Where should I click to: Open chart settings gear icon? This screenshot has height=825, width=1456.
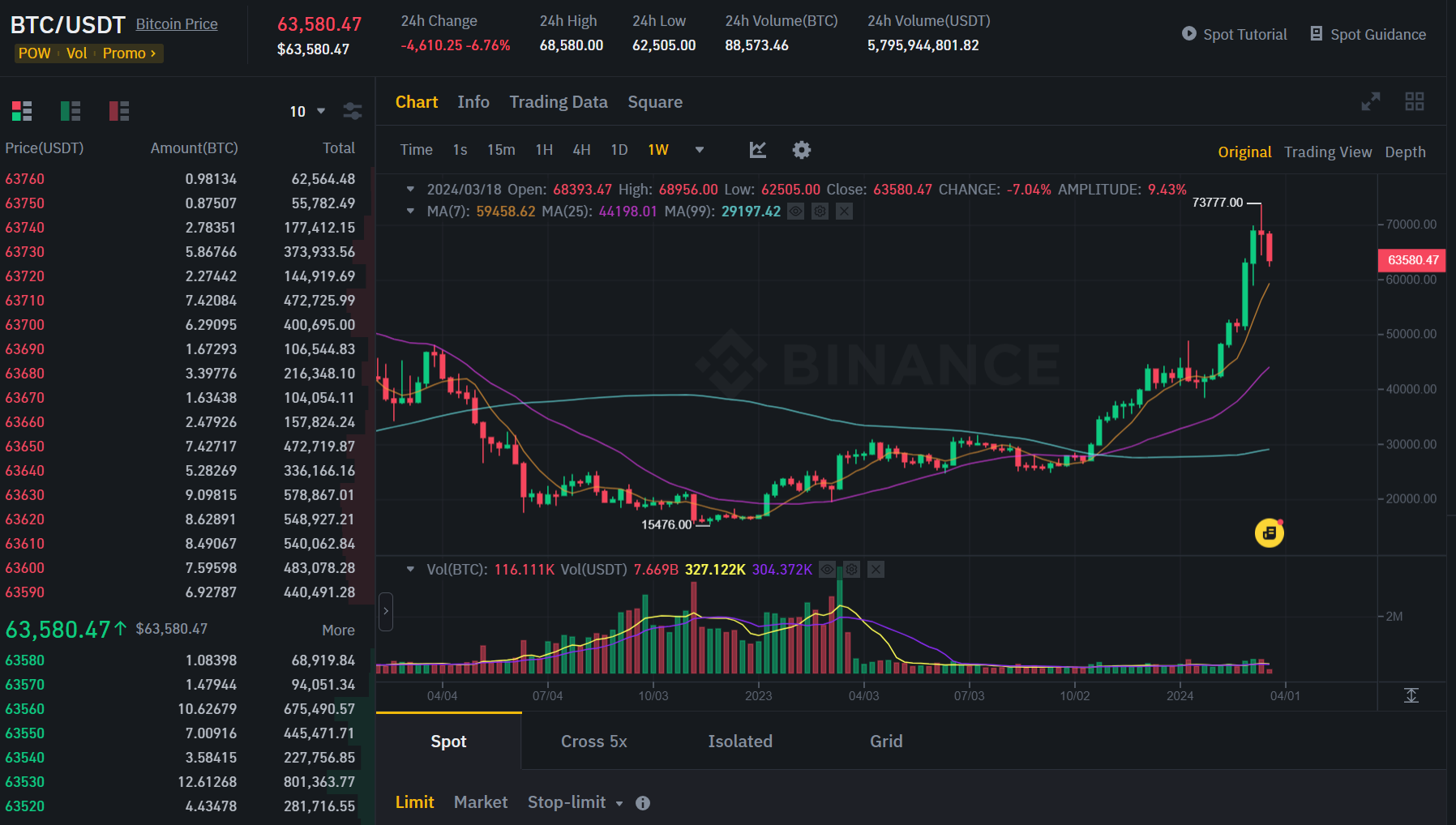coord(802,150)
